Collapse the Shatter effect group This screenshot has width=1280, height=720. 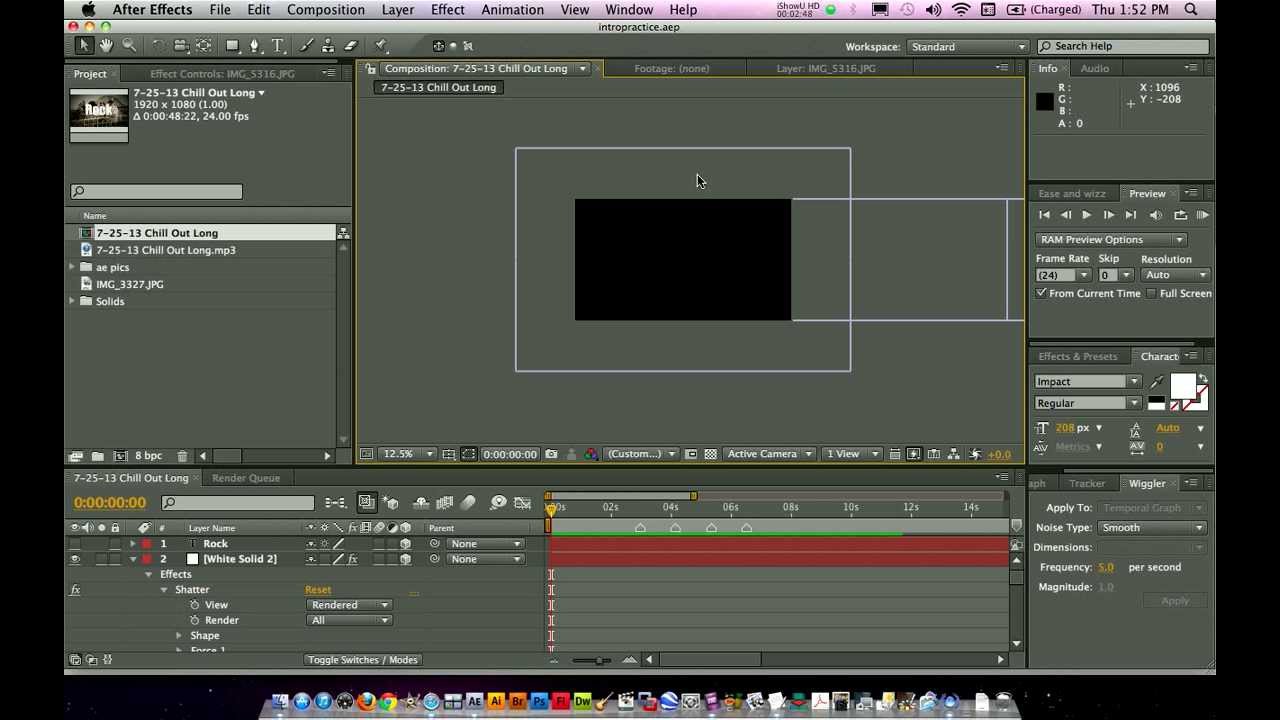[164, 590]
